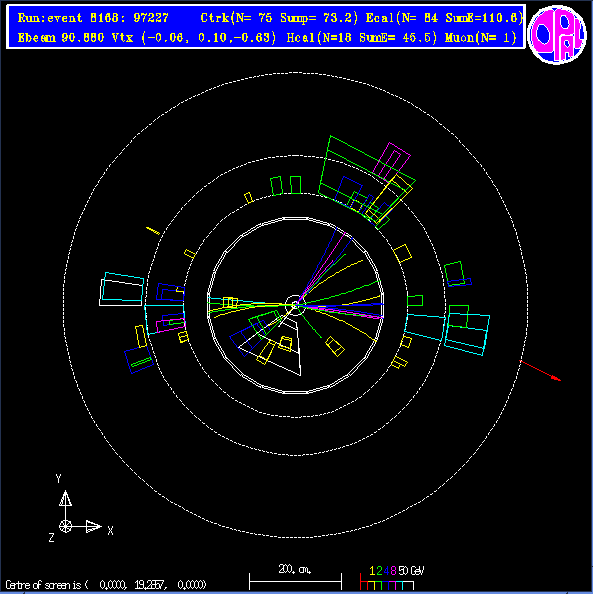Click the Y axis arrow indicator

click(65, 499)
